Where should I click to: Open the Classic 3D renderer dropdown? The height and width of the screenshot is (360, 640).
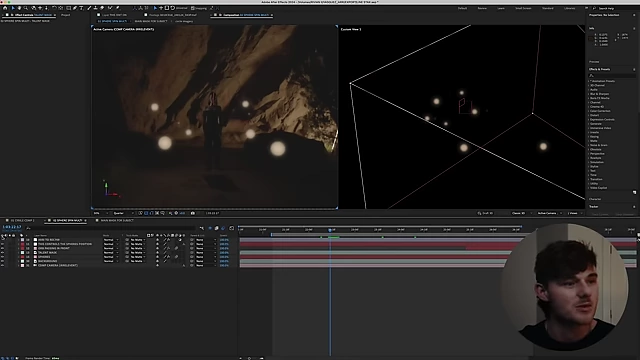[x=522, y=213]
